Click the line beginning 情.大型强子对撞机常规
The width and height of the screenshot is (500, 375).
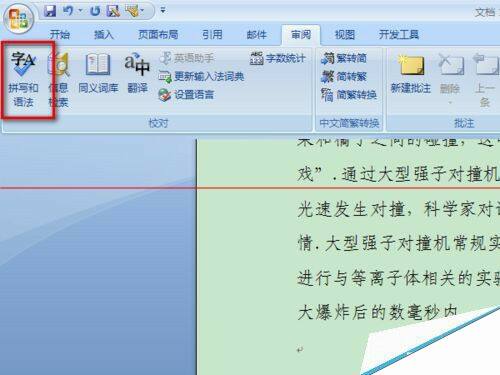tap(399, 243)
